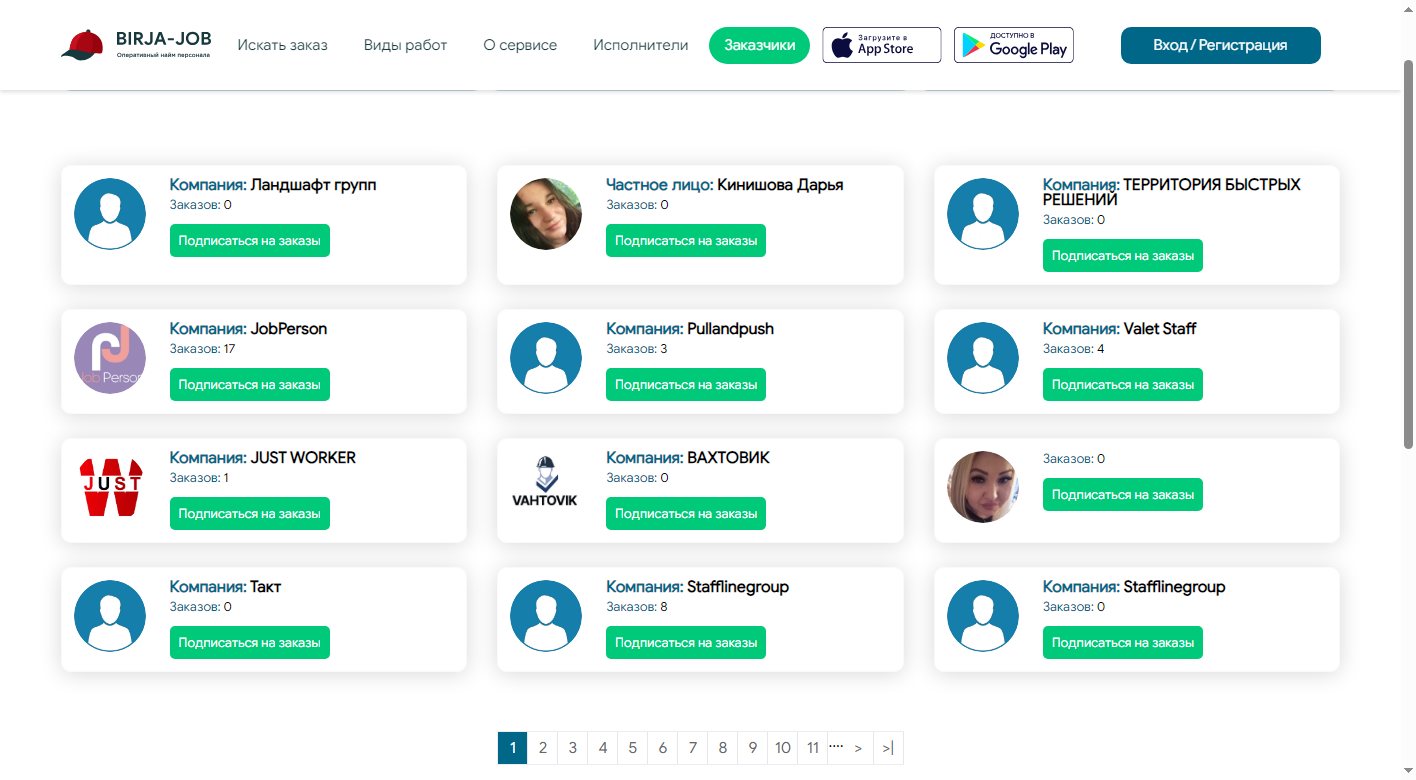
Task: Open the Виды работ menu item
Action: pyautogui.click(x=405, y=45)
